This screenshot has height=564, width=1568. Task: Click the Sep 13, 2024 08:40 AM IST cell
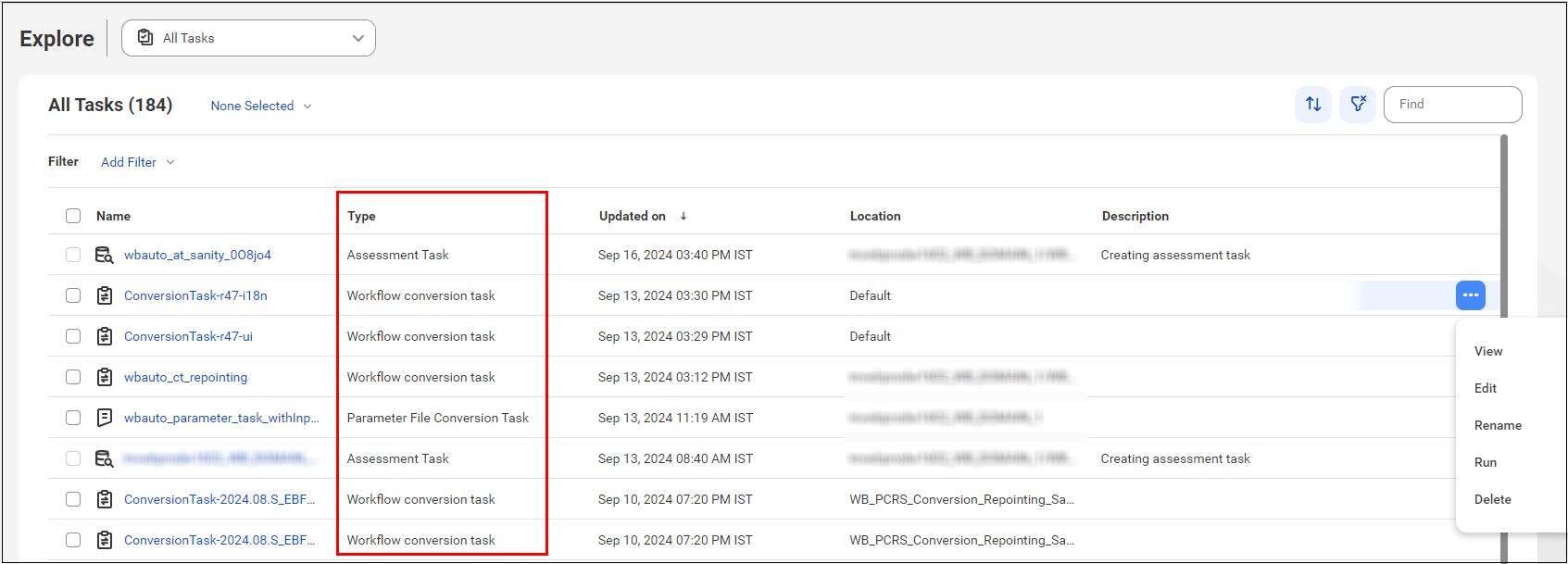pos(675,458)
